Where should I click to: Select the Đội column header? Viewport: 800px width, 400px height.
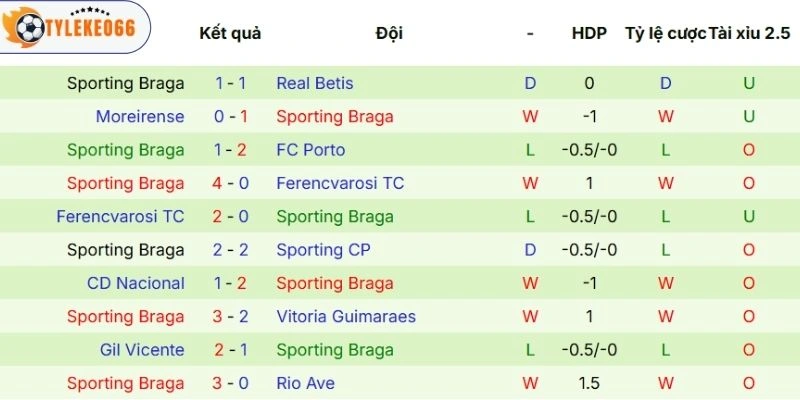point(390,33)
